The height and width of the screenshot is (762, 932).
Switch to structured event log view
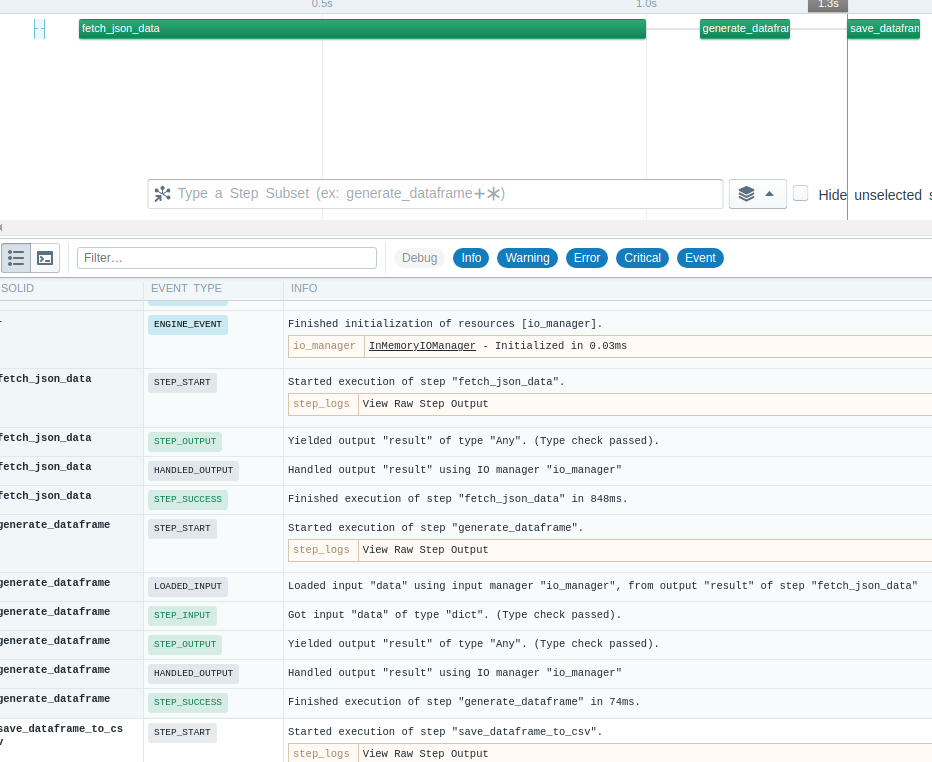pyautogui.click(x=16, y=258)
